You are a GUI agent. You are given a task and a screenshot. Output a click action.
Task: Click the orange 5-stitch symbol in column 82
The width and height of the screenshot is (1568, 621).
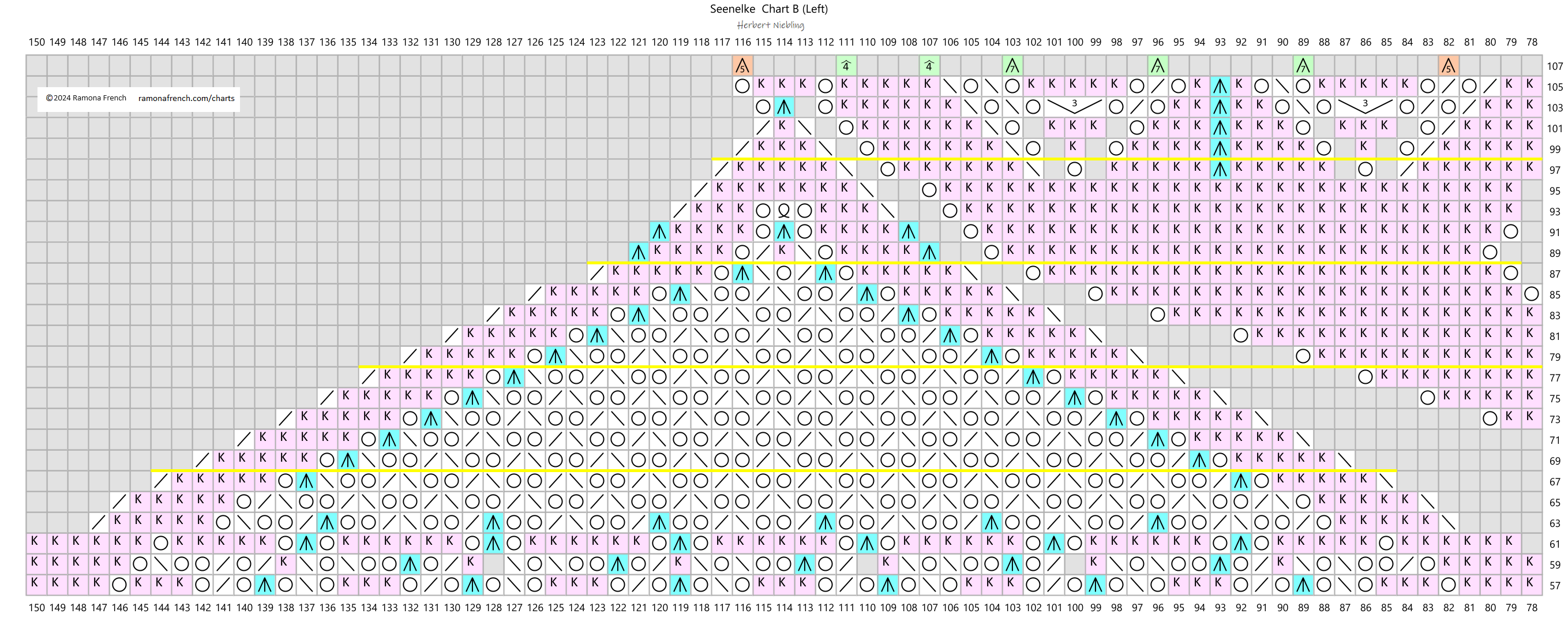pos(1448,66)
